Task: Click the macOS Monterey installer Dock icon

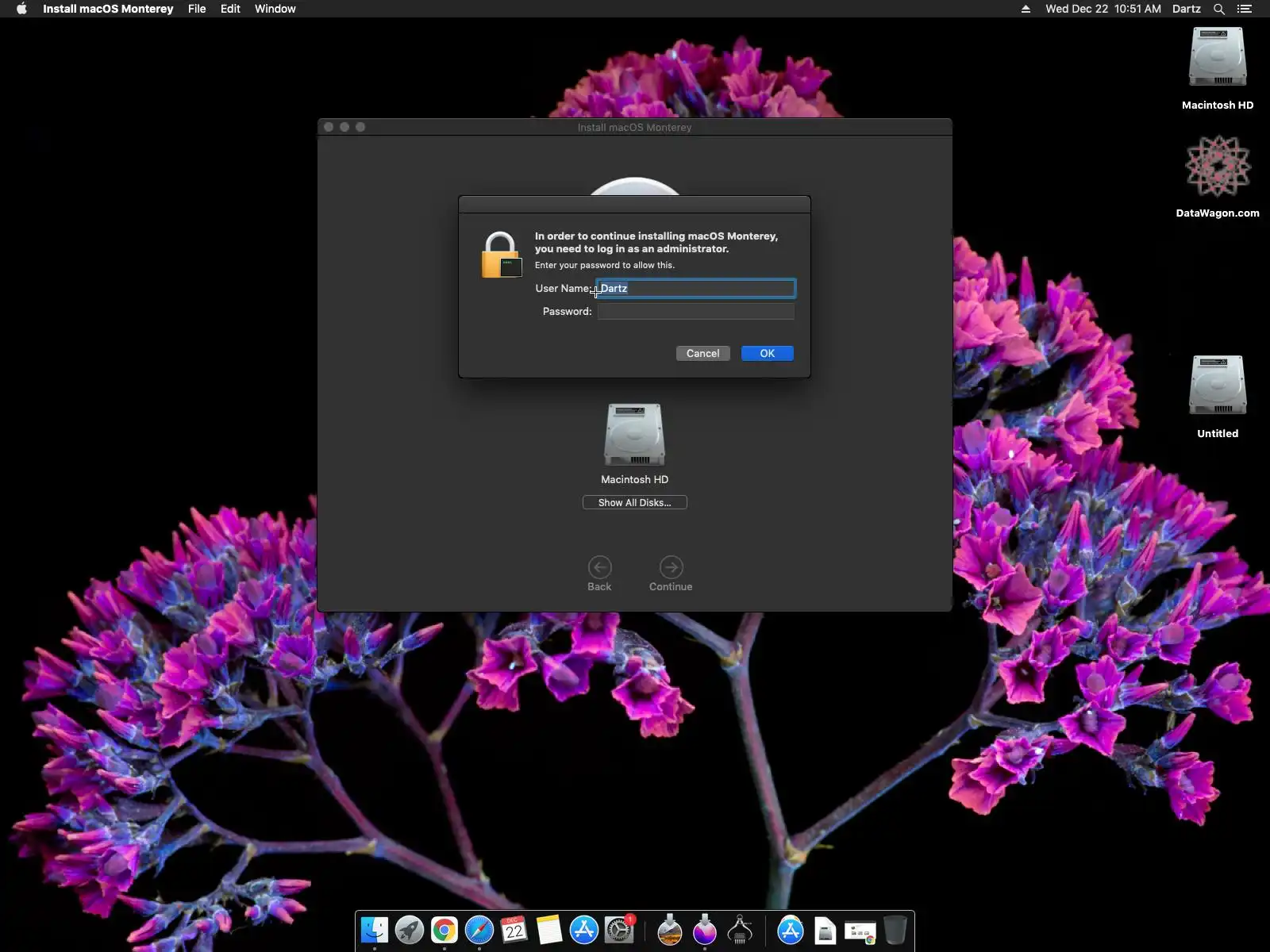Action: click(x=705, y=930)
